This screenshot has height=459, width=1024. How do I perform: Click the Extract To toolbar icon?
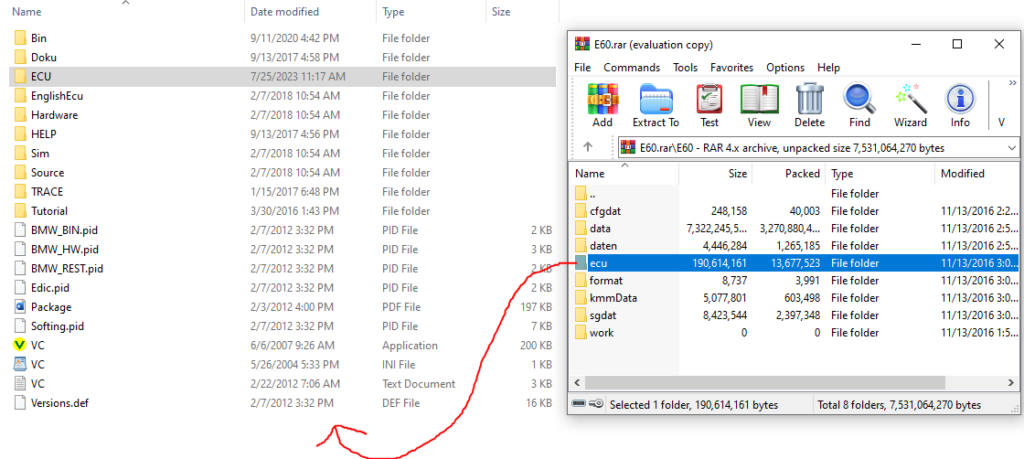(655, 105)
